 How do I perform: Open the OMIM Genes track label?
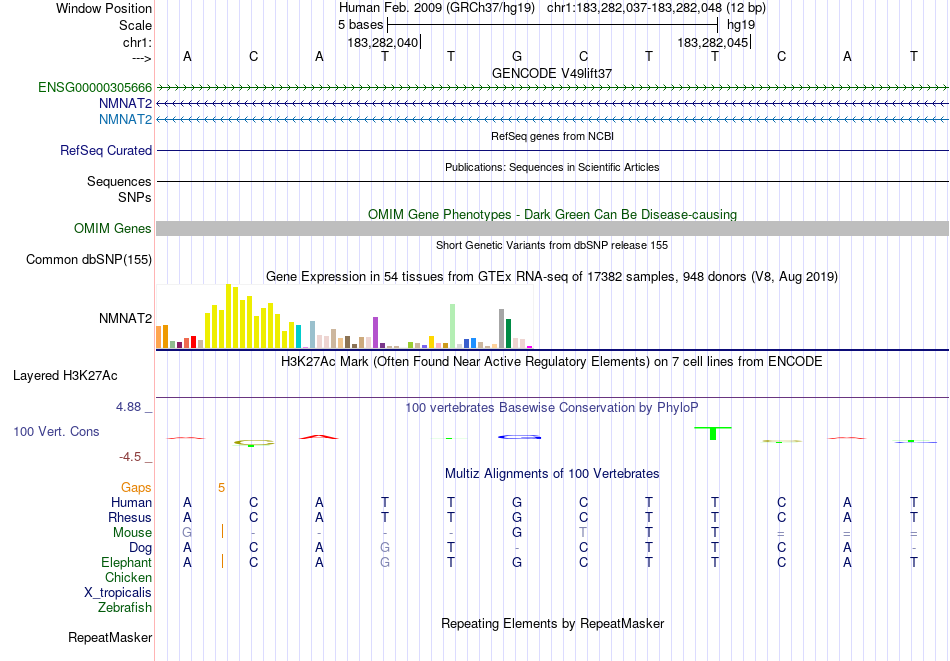[113, 228]
